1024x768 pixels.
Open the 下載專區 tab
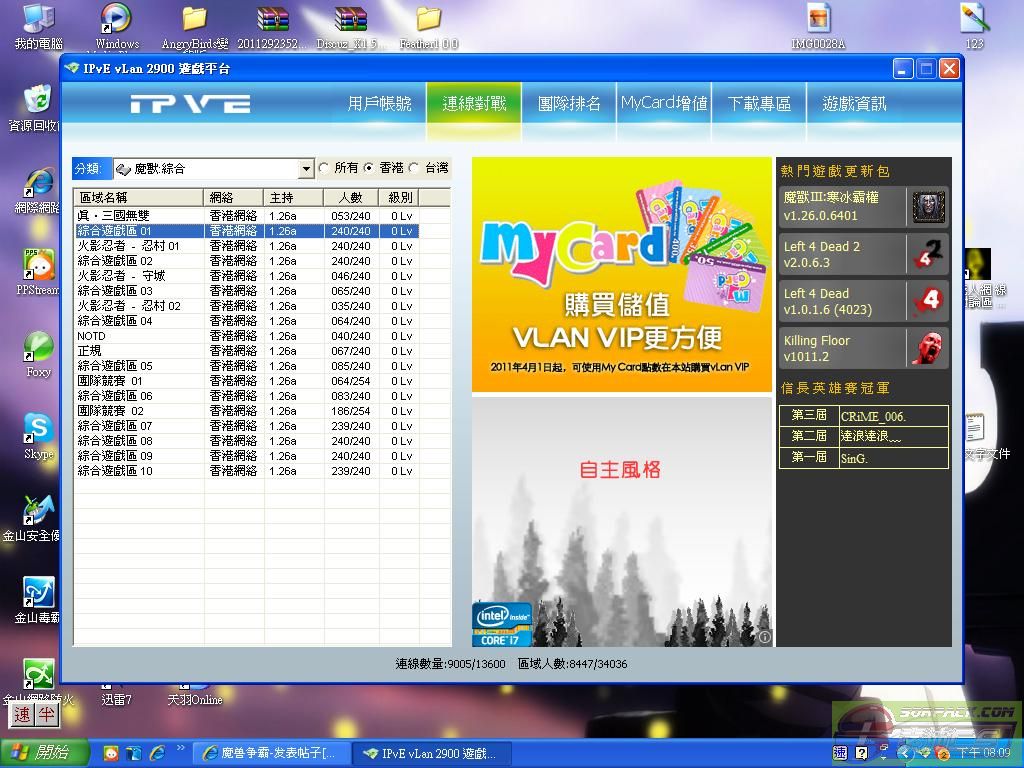coord(759,104)
